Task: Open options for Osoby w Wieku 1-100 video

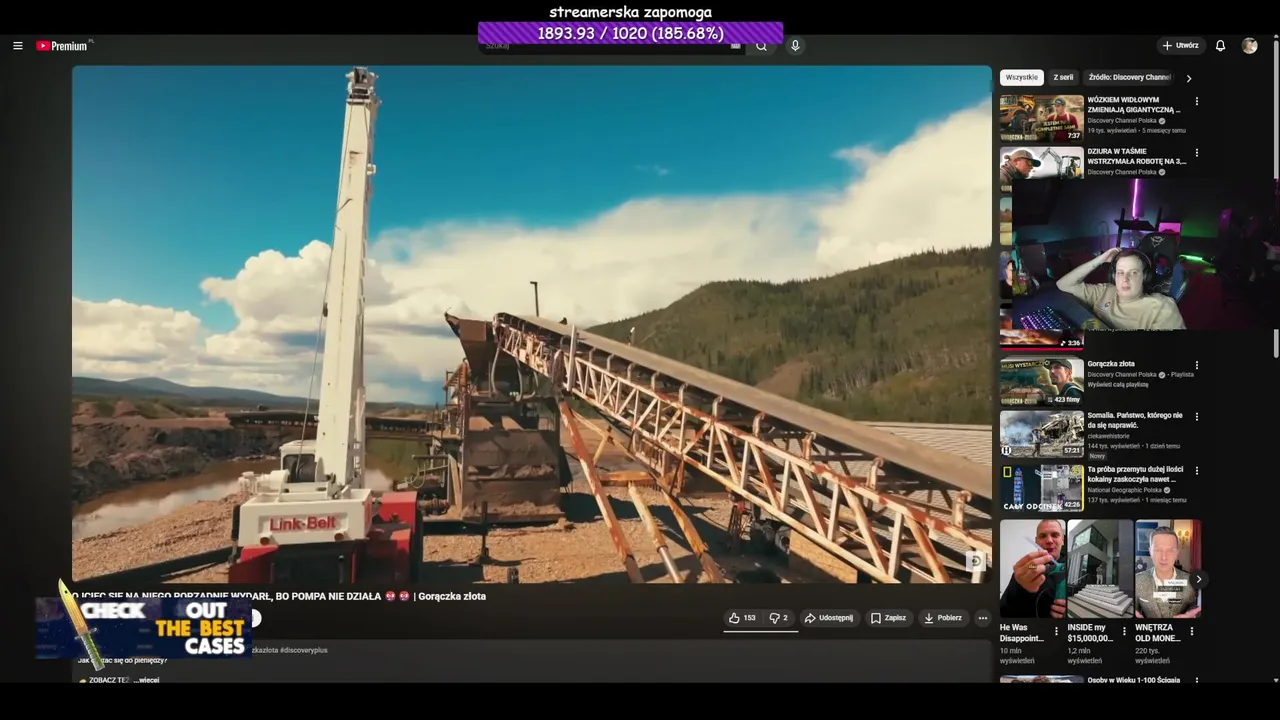Action: (x=1196, y=681)
